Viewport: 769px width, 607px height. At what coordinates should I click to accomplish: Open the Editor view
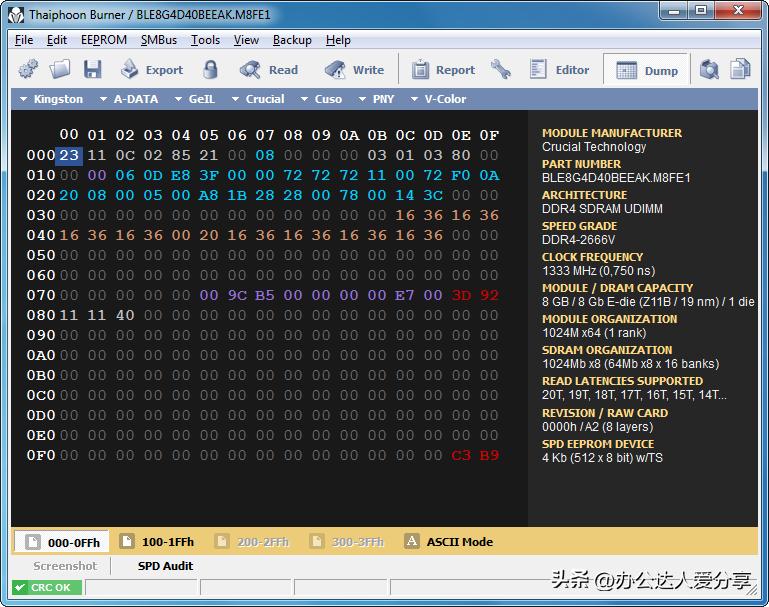pyautogui.click(x=560, y=70)
